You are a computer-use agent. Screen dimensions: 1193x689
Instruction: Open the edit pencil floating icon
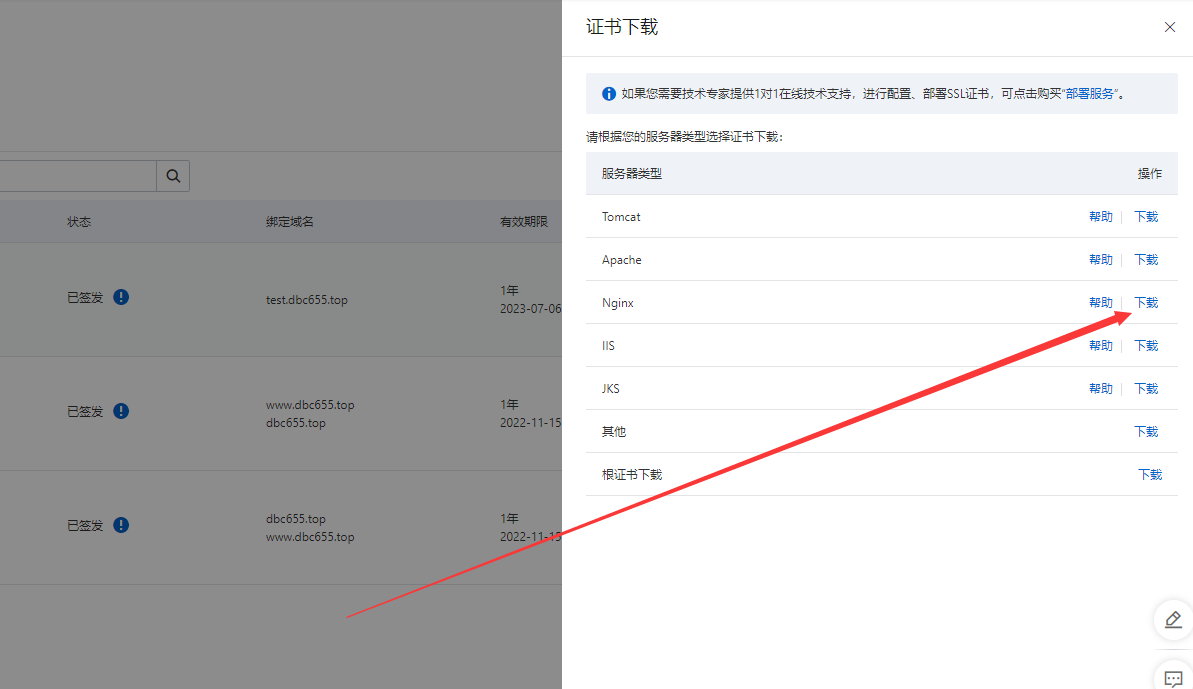pyautogui.click(x=1173, y=620)
